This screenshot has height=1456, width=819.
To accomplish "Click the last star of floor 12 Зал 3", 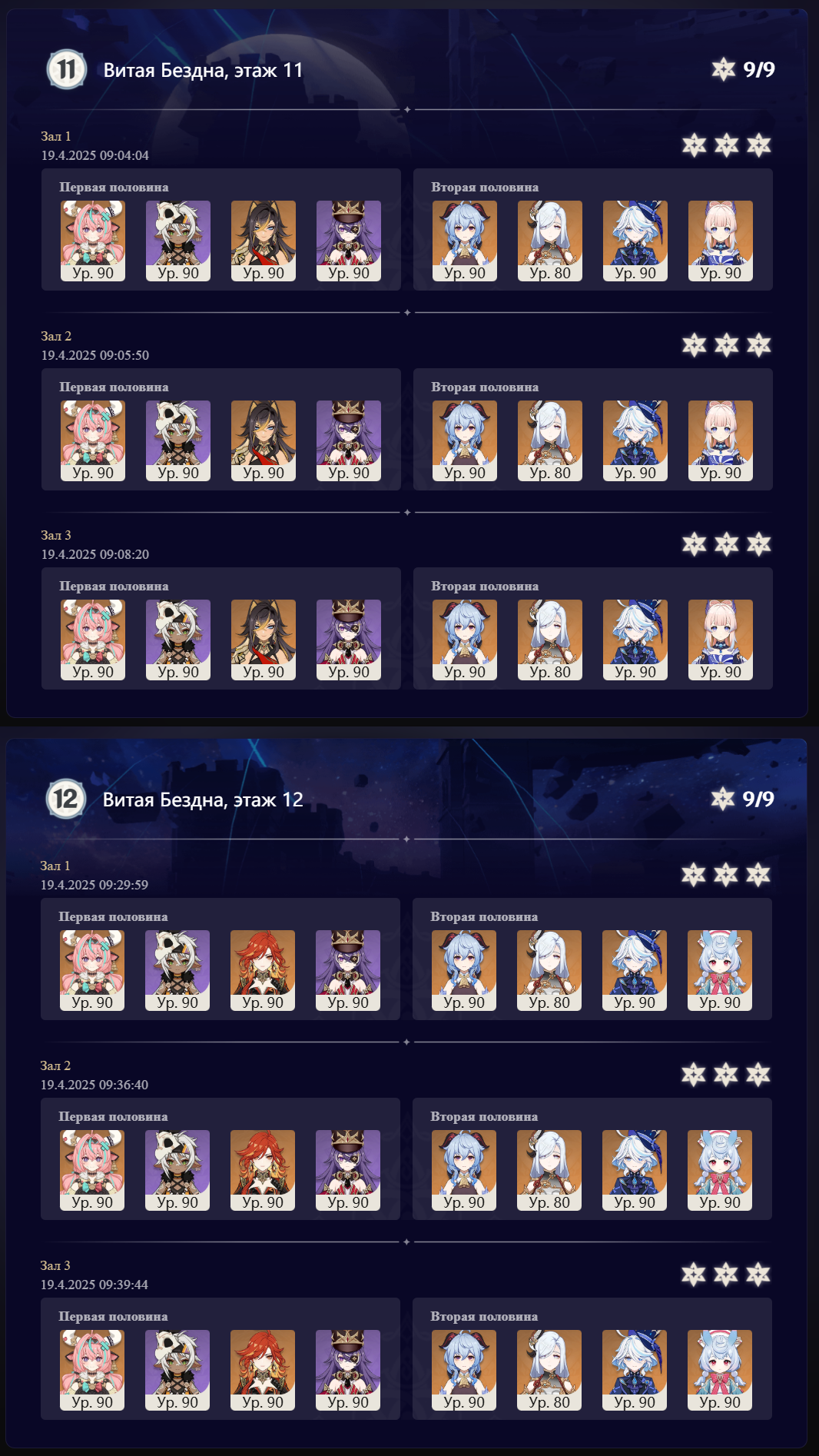I will [758, 1274].
